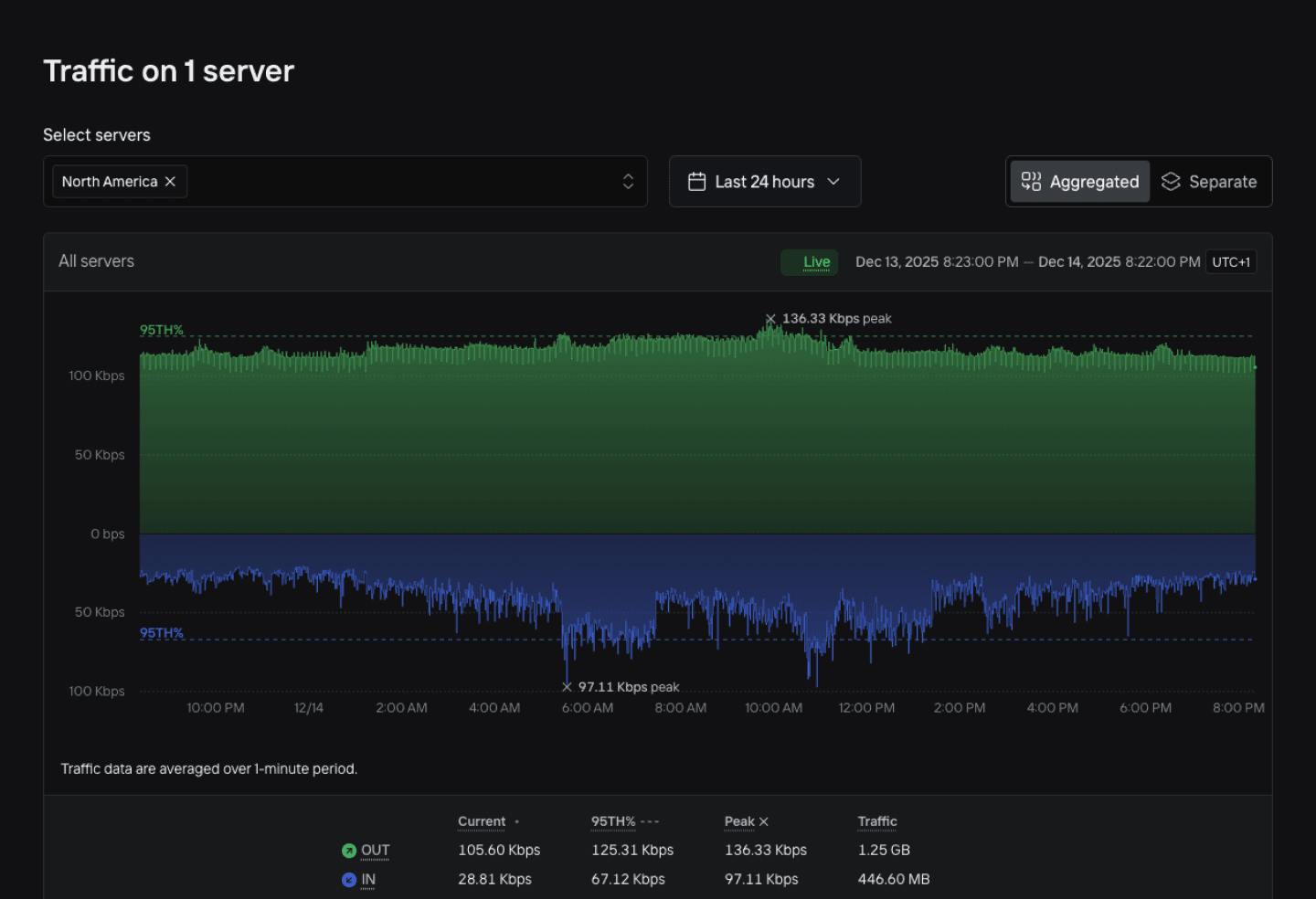Click the Traffic column header
1316x899 pixels.
[877, 821]
